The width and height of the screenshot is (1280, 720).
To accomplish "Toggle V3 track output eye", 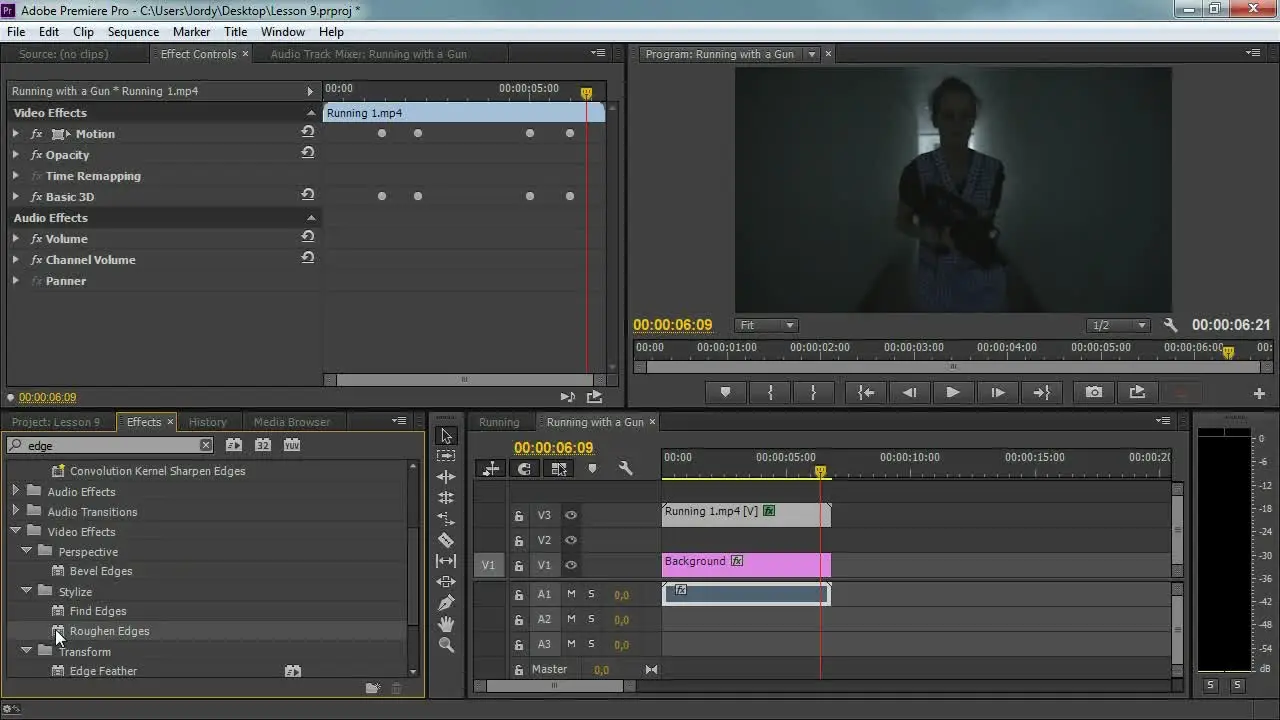I will click(571, 515).
